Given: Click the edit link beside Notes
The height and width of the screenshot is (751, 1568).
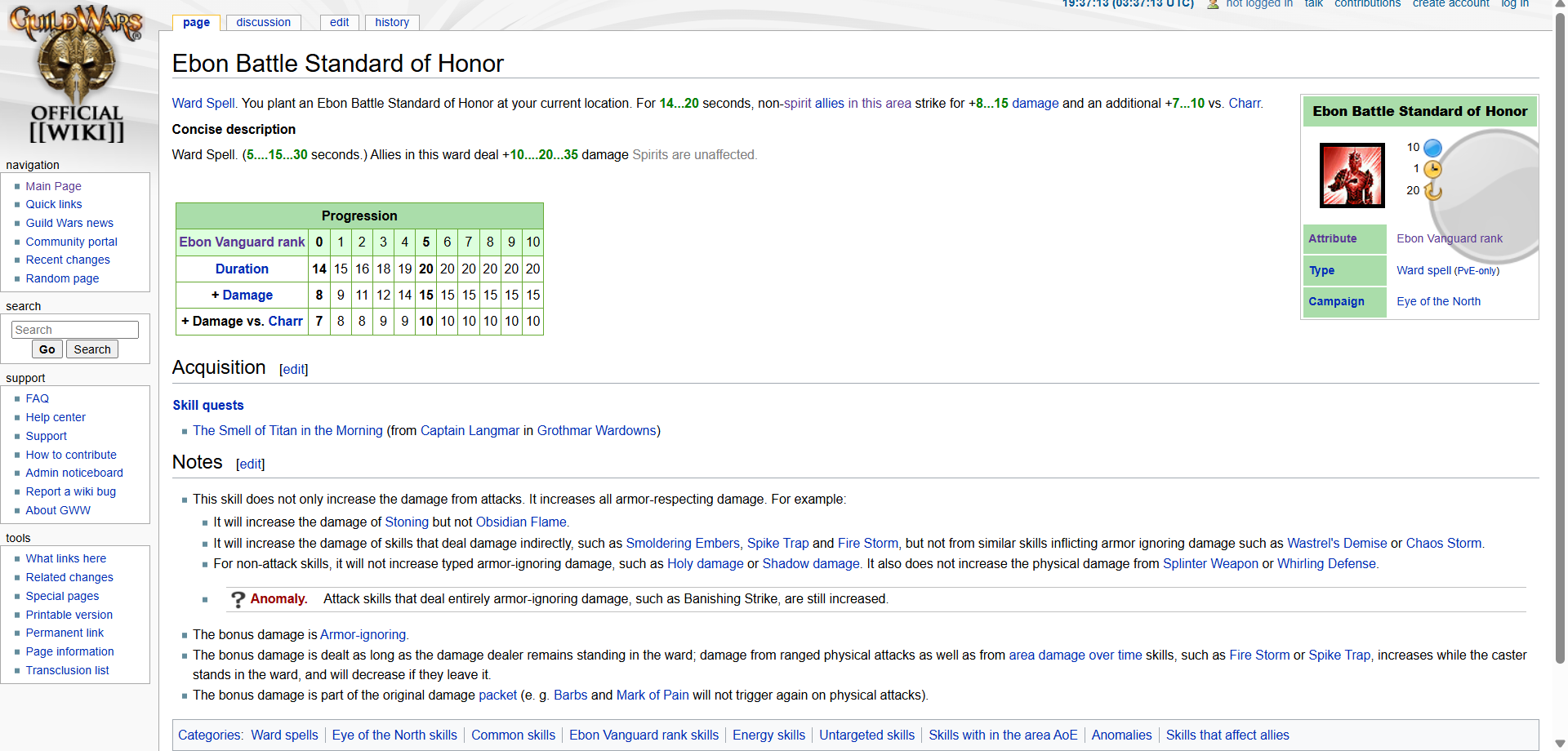Looking at the screenshot, I should click(251, 464).
